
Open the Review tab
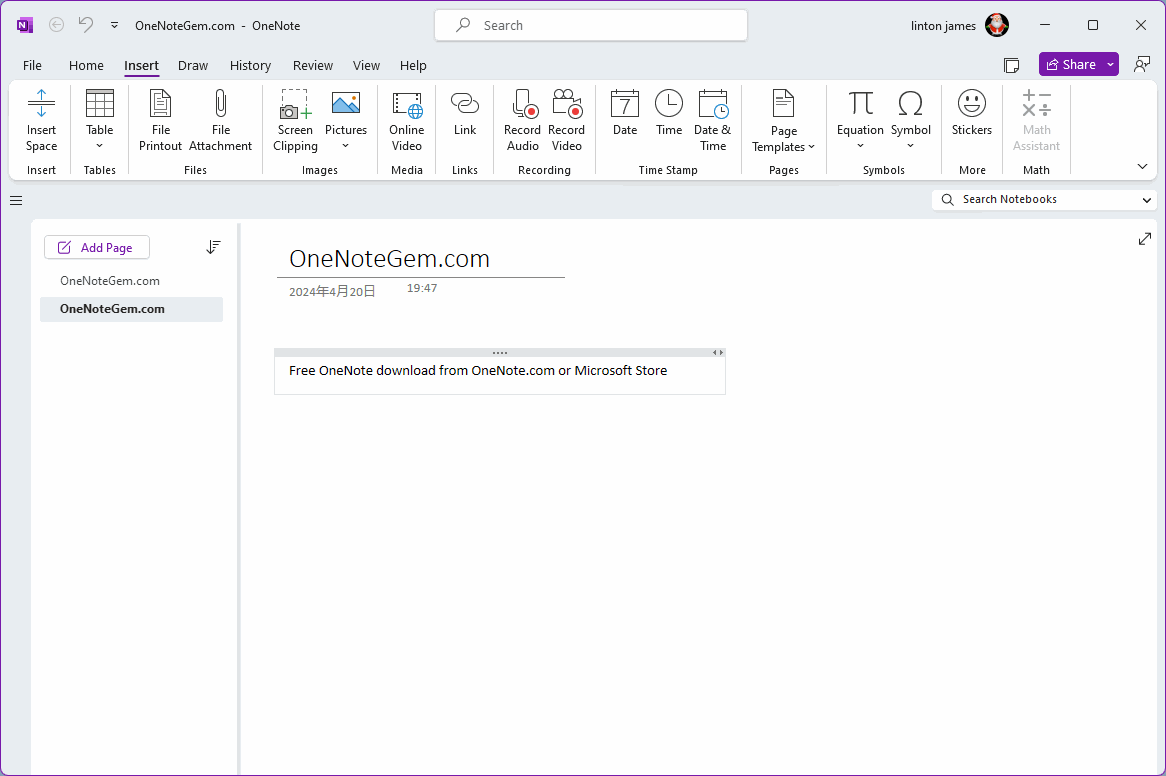pos(312,65)
